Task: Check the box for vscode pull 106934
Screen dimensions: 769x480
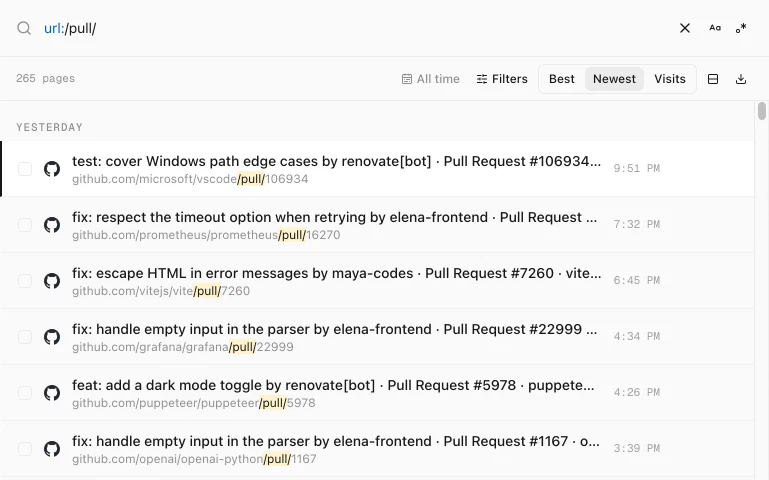Action: (x=25, y=169)
